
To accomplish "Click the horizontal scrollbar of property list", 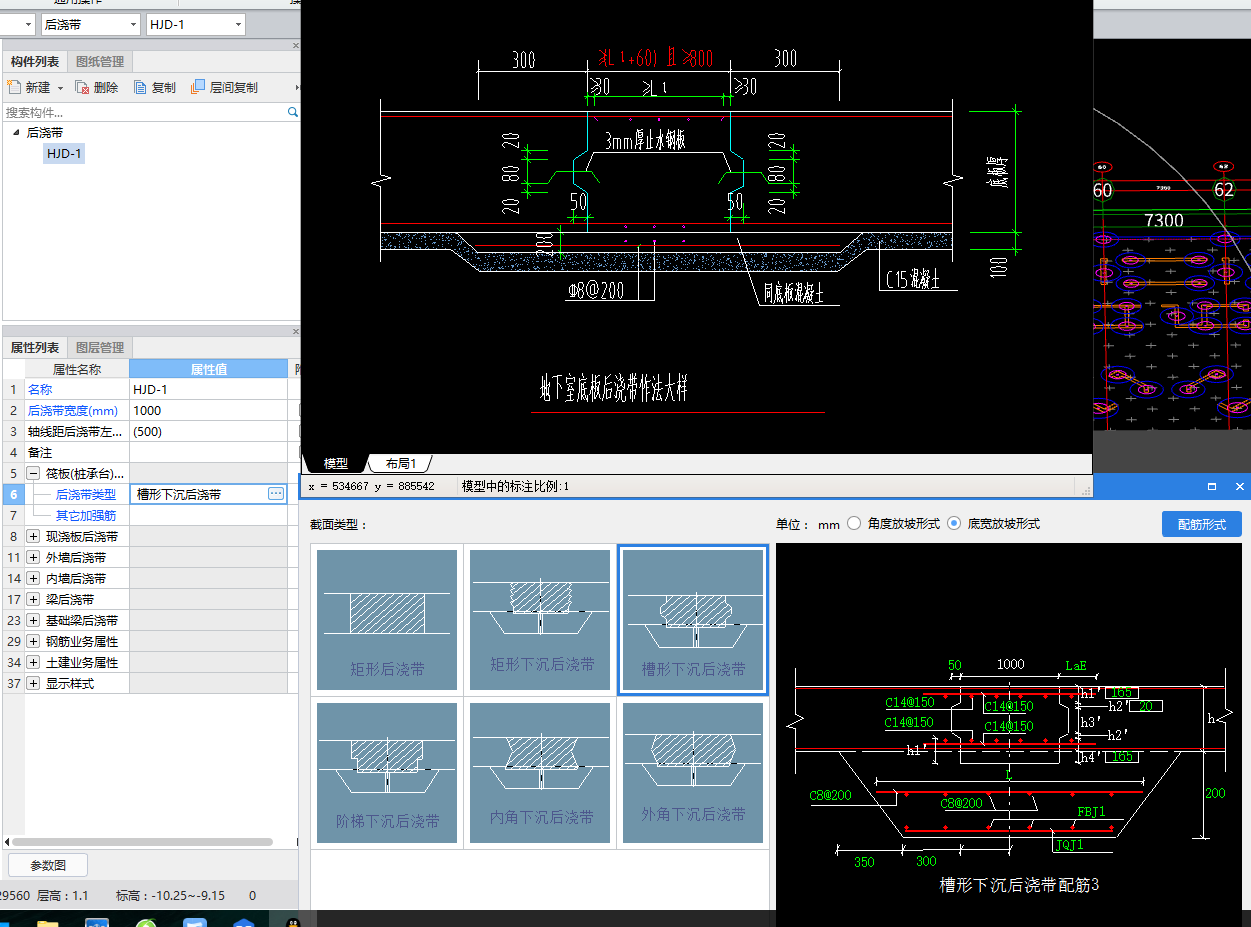I will point(140,842).
